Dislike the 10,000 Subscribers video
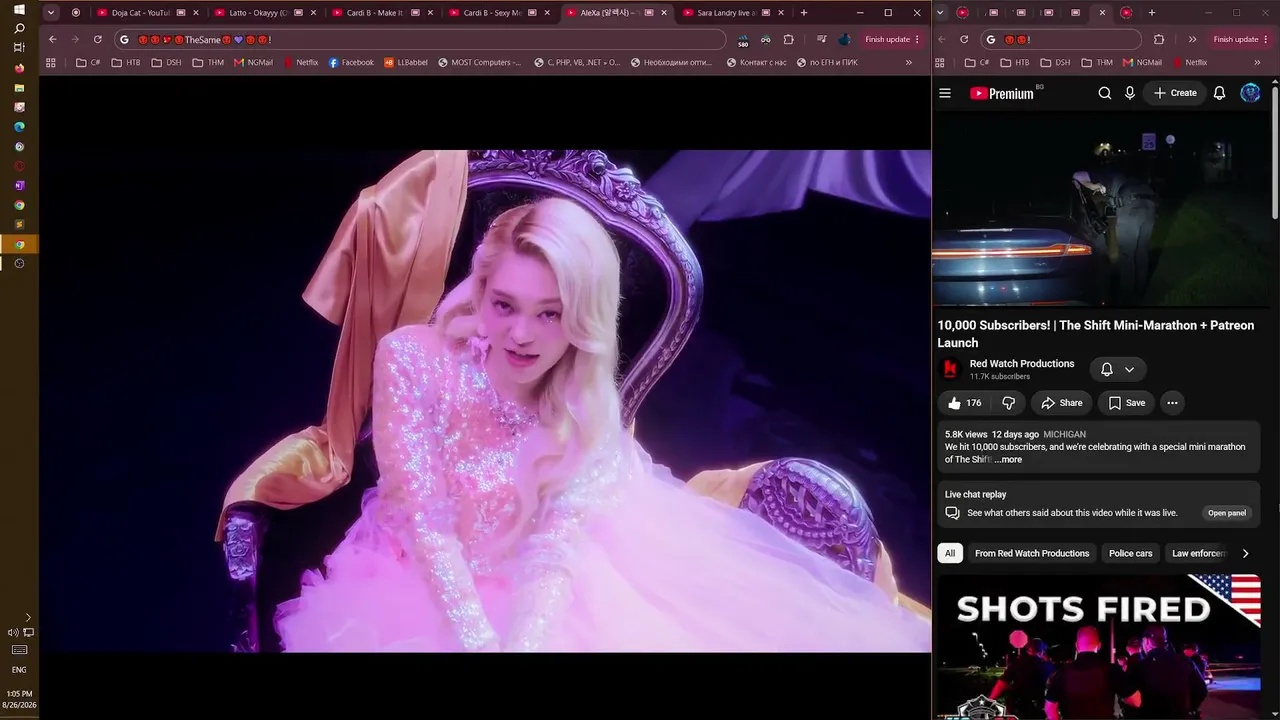The image size is (1280, 720). coord(1009,403)
